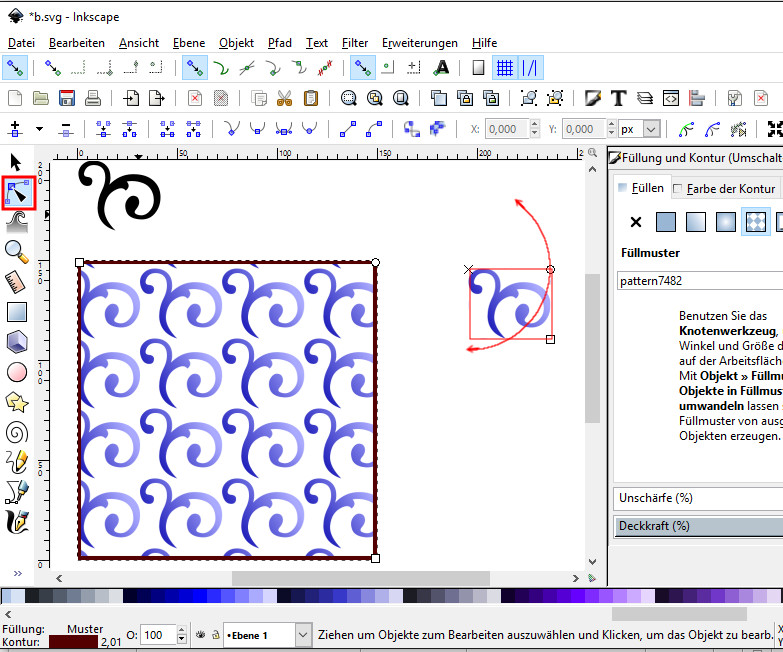This screenshot has width=783, height=652.
Task: Open the Align and Distribute icon
Action: pos(696,98)
